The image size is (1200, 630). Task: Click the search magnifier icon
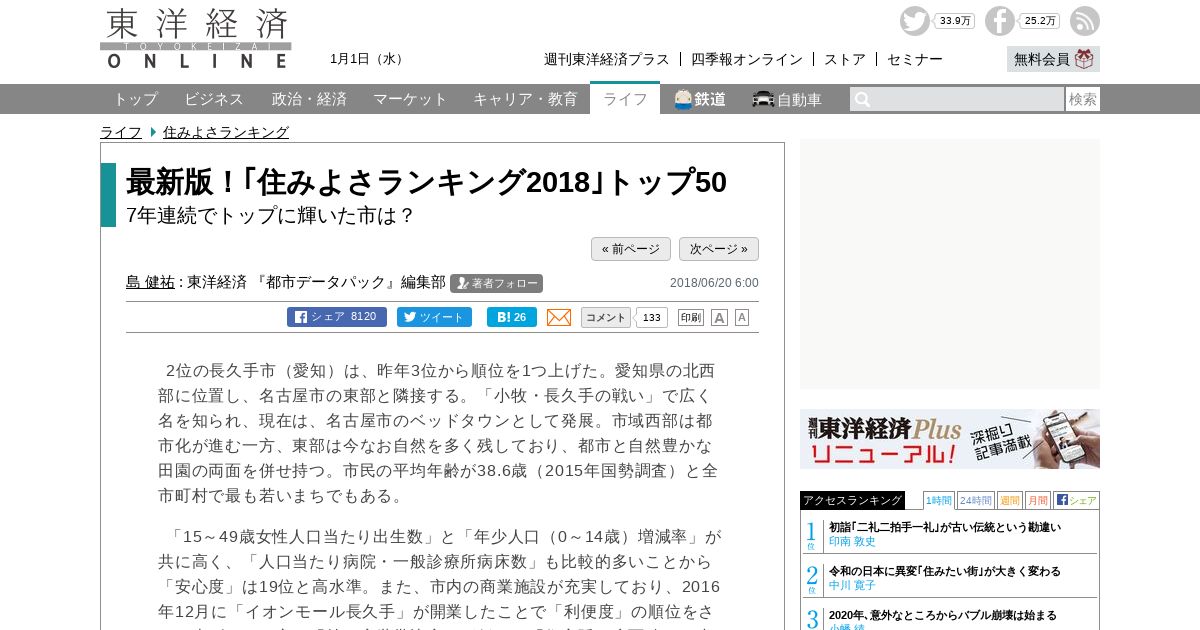click(x=862, y=99)
